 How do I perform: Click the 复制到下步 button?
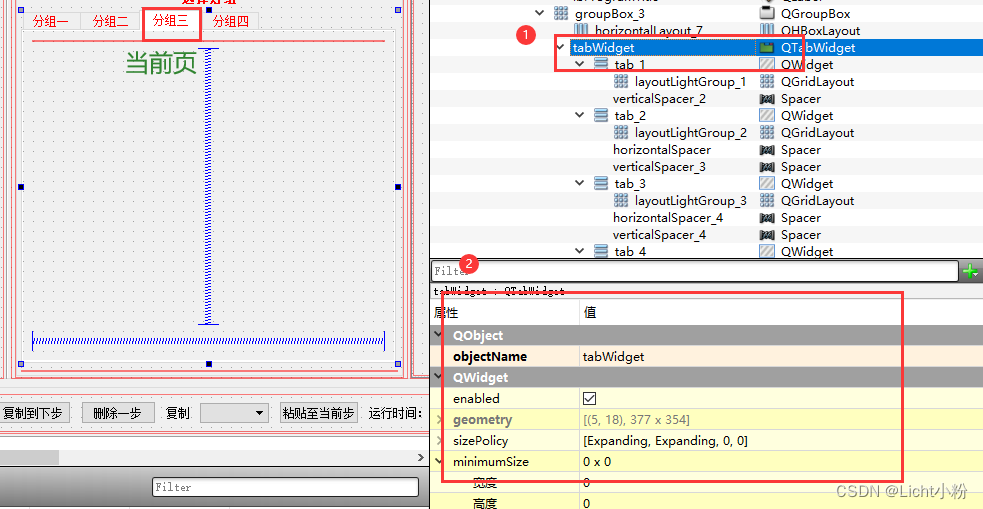[x=33, y=413]
